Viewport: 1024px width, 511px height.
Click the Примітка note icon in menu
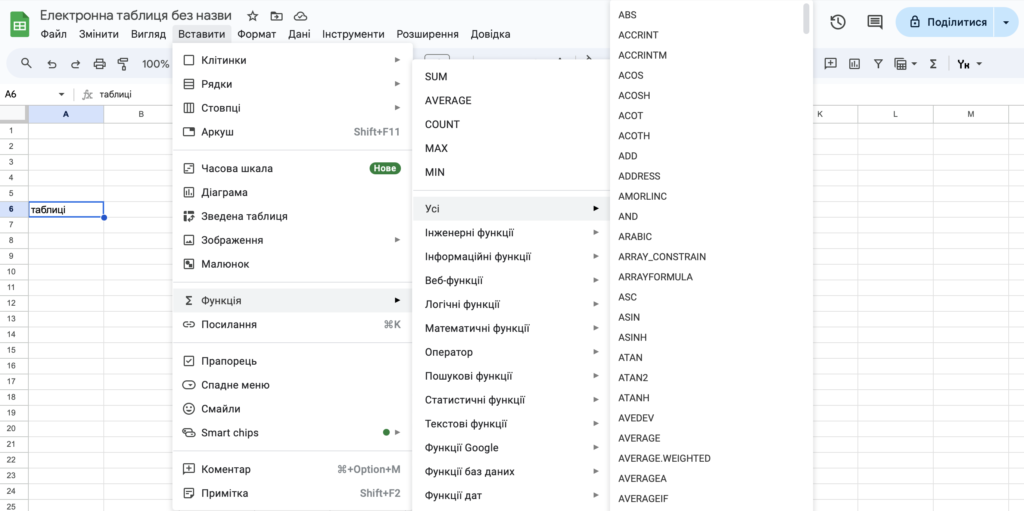(x=189, y=493)
